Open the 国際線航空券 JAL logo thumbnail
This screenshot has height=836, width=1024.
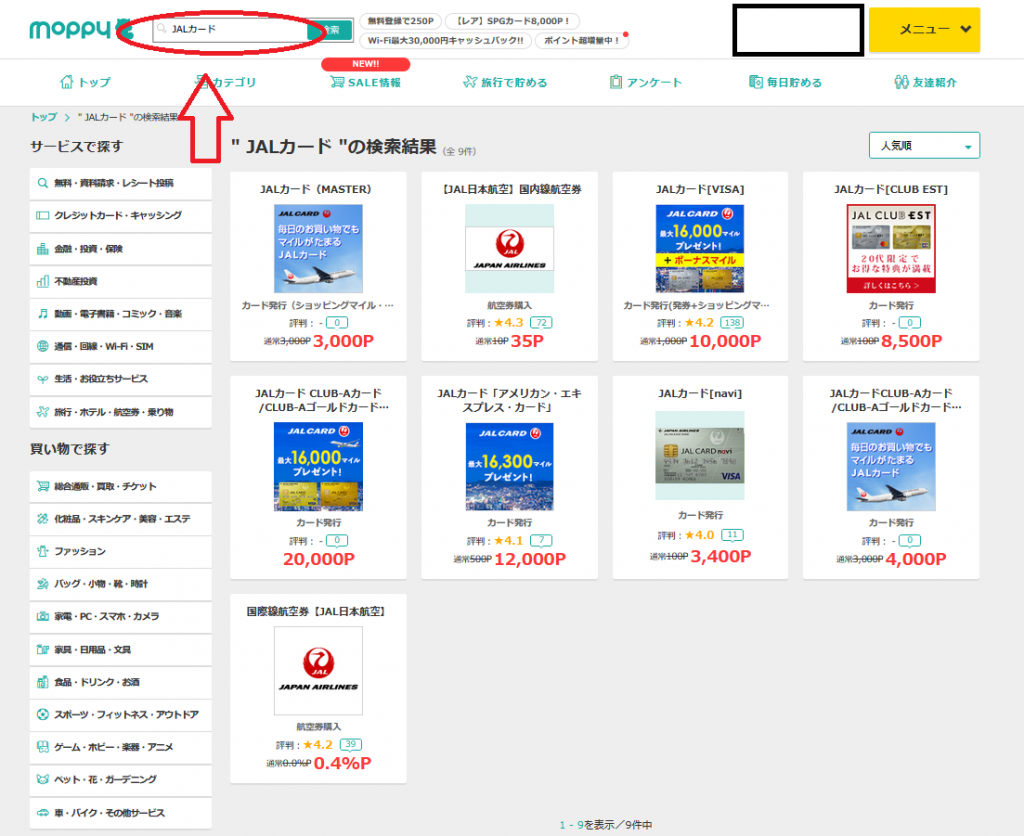318,671
